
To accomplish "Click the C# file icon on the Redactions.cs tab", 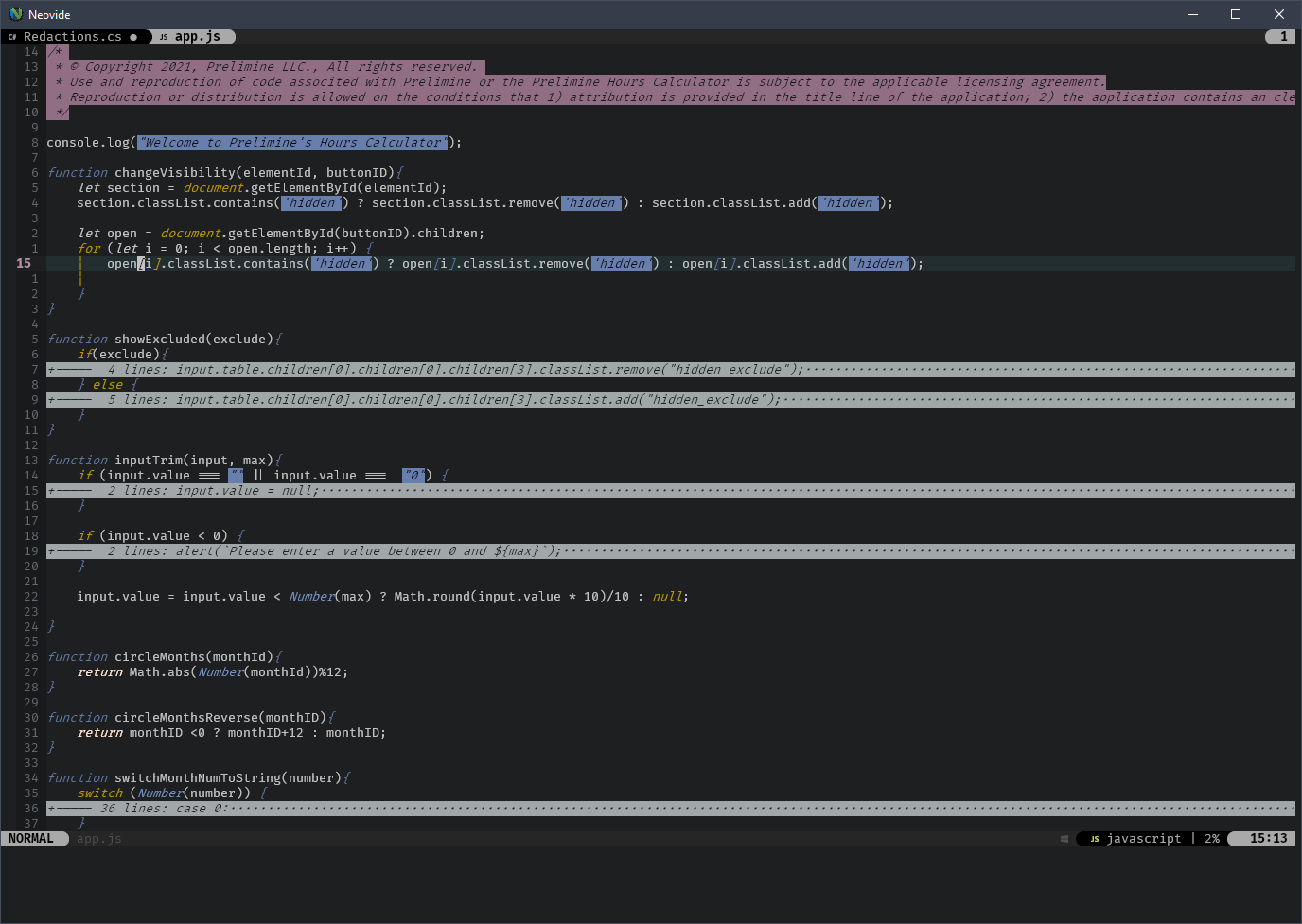I will [12, 37].
